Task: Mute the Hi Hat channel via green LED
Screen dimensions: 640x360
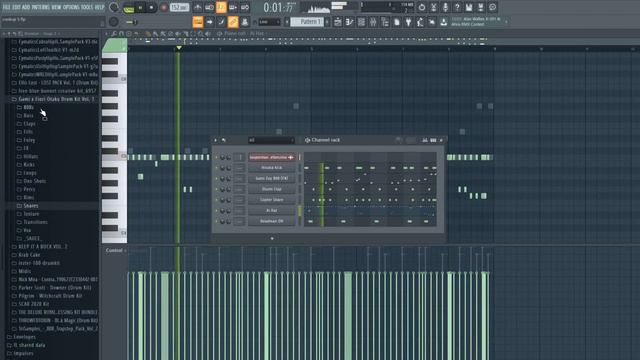Action: [x=216, y=210]
